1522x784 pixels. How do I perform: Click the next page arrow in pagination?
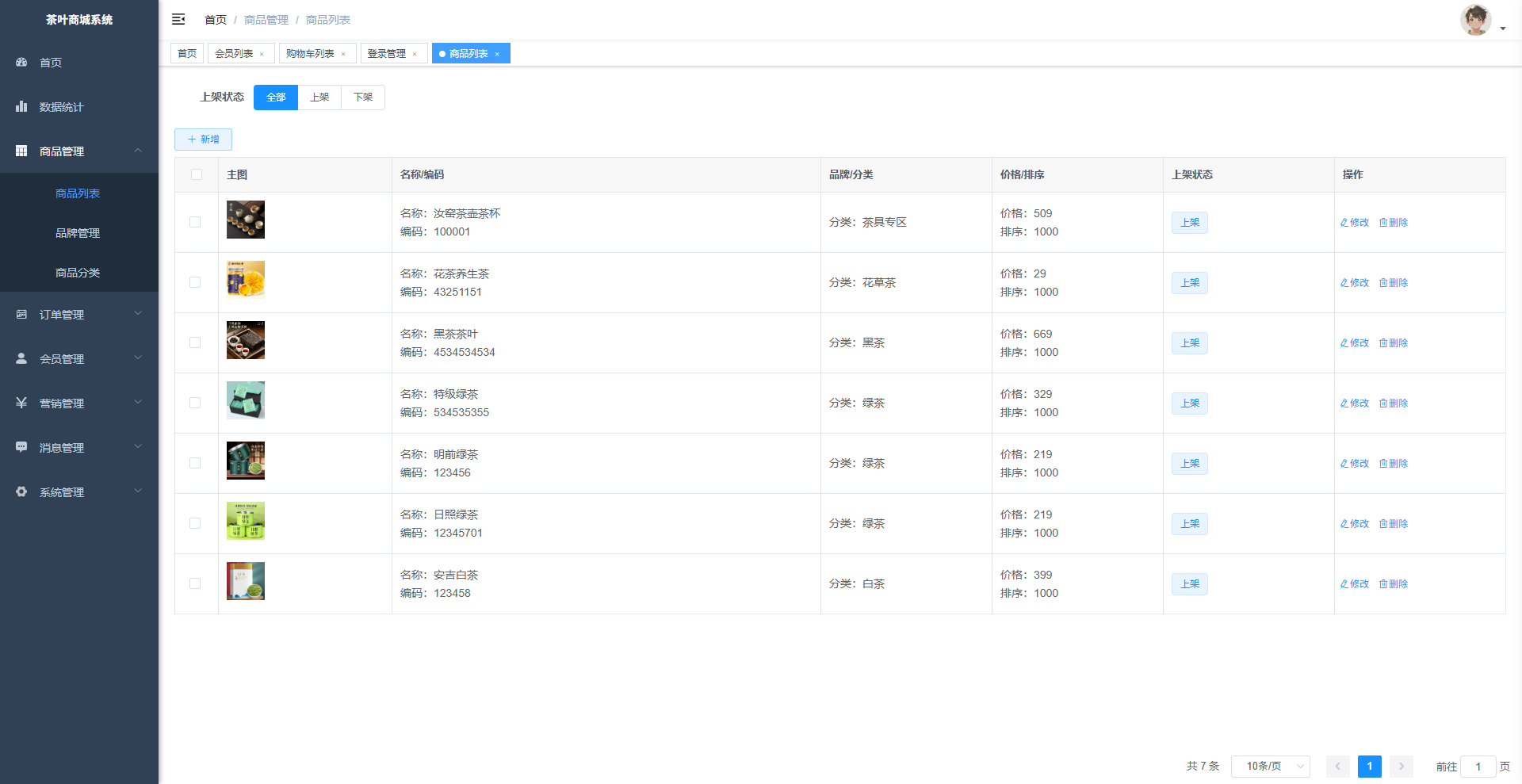point(1401,766)
